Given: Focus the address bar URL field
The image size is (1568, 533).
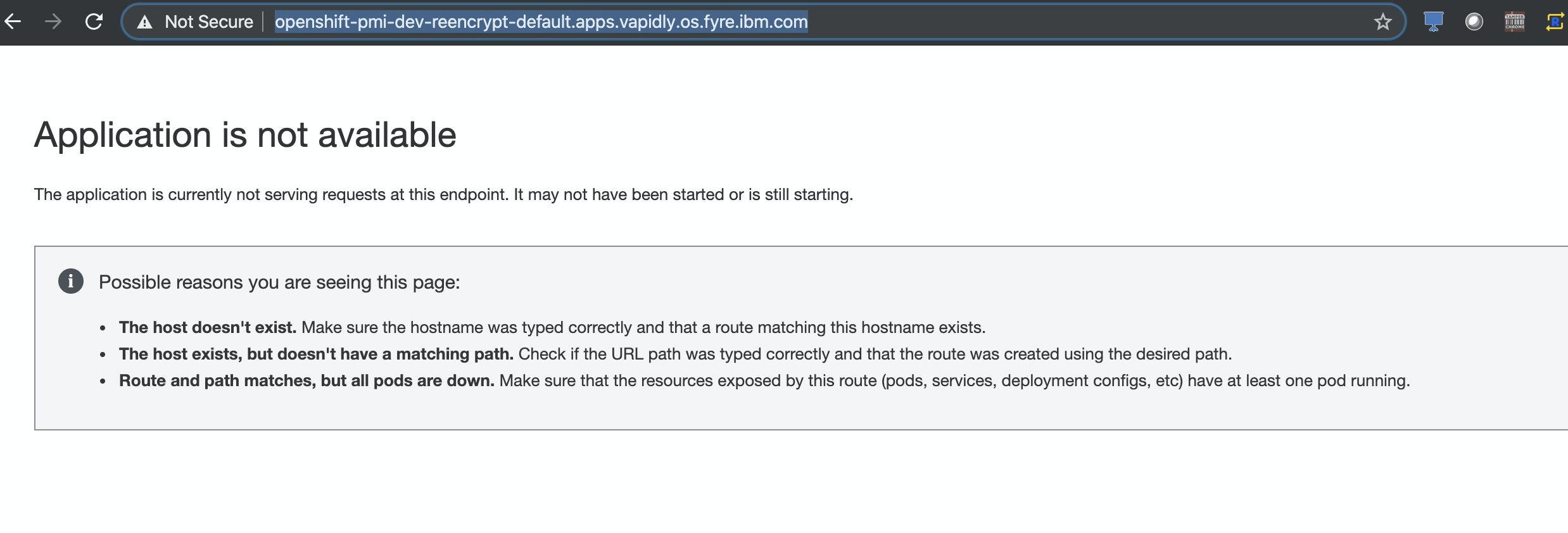Looking at the screenshot, I should tap(541, 22).
